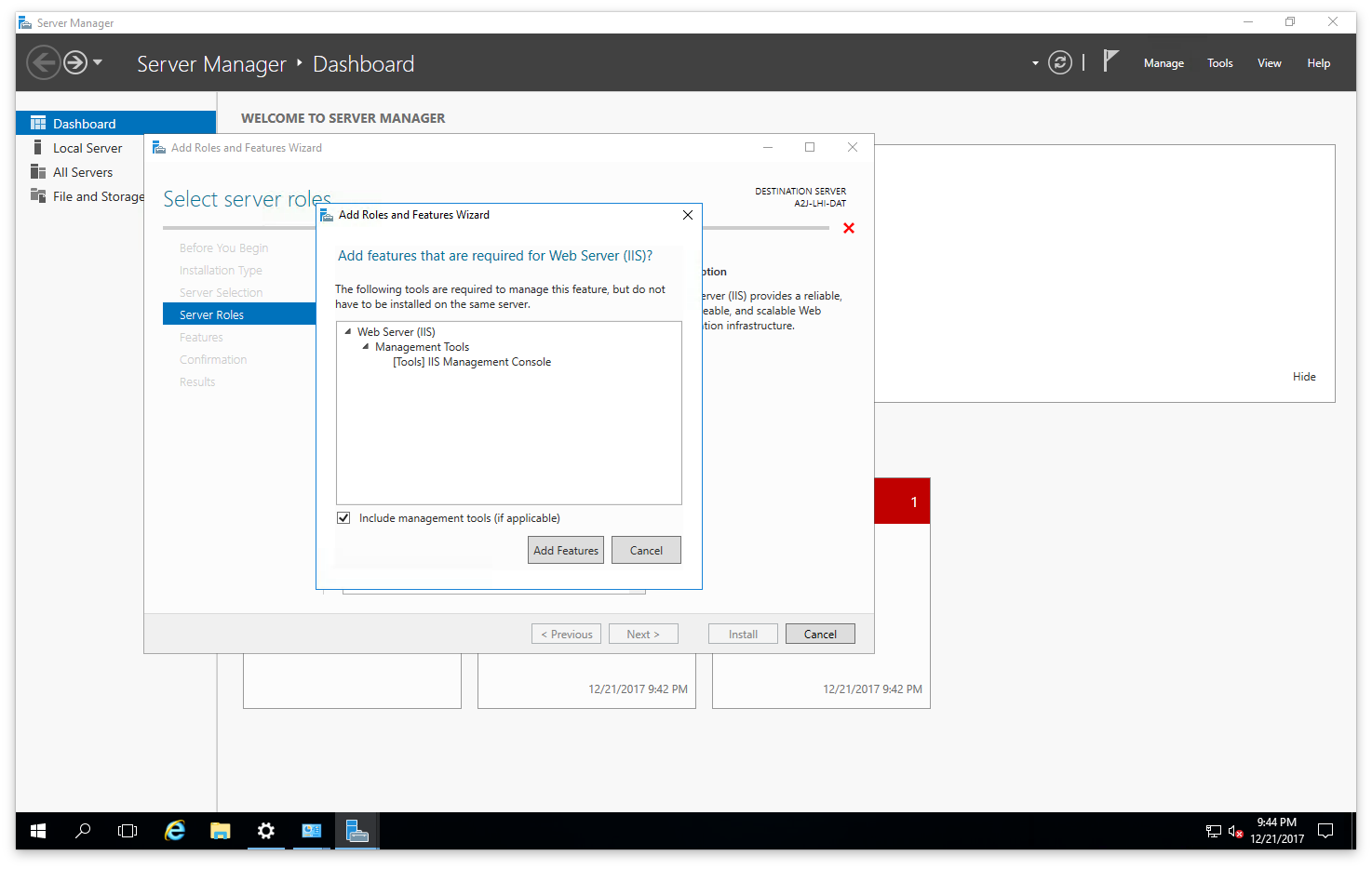Click the All Servers sidebar icon
This screenshot has width=1372, height=869.
point(38,171)
